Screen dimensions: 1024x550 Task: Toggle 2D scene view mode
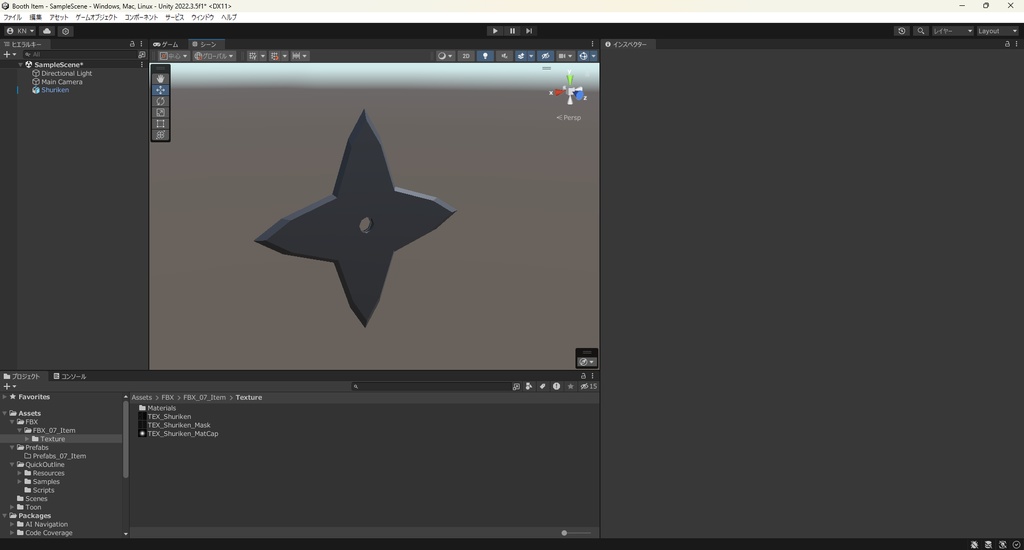466,56
